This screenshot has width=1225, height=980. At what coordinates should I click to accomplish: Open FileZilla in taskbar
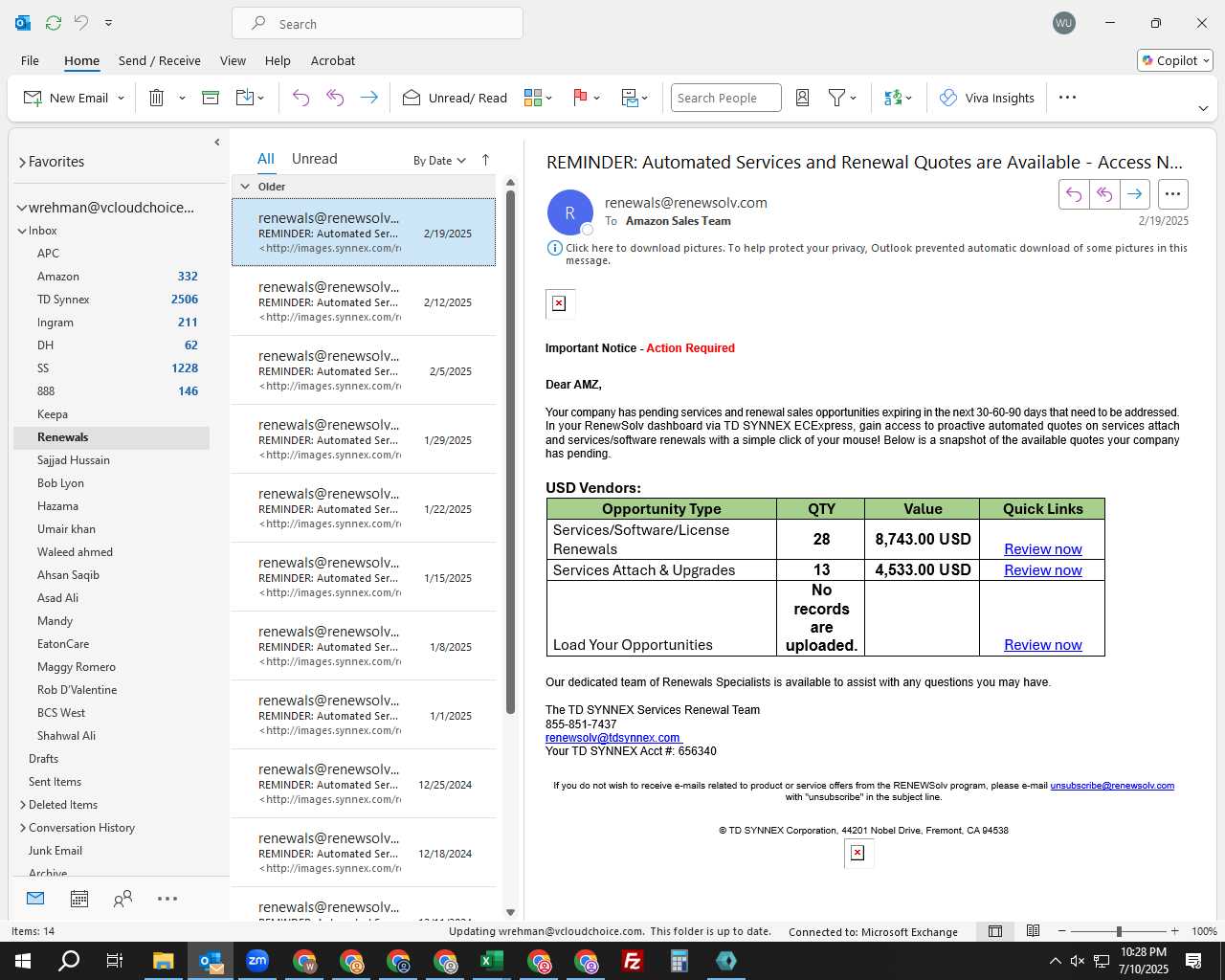tap(633, 961)
